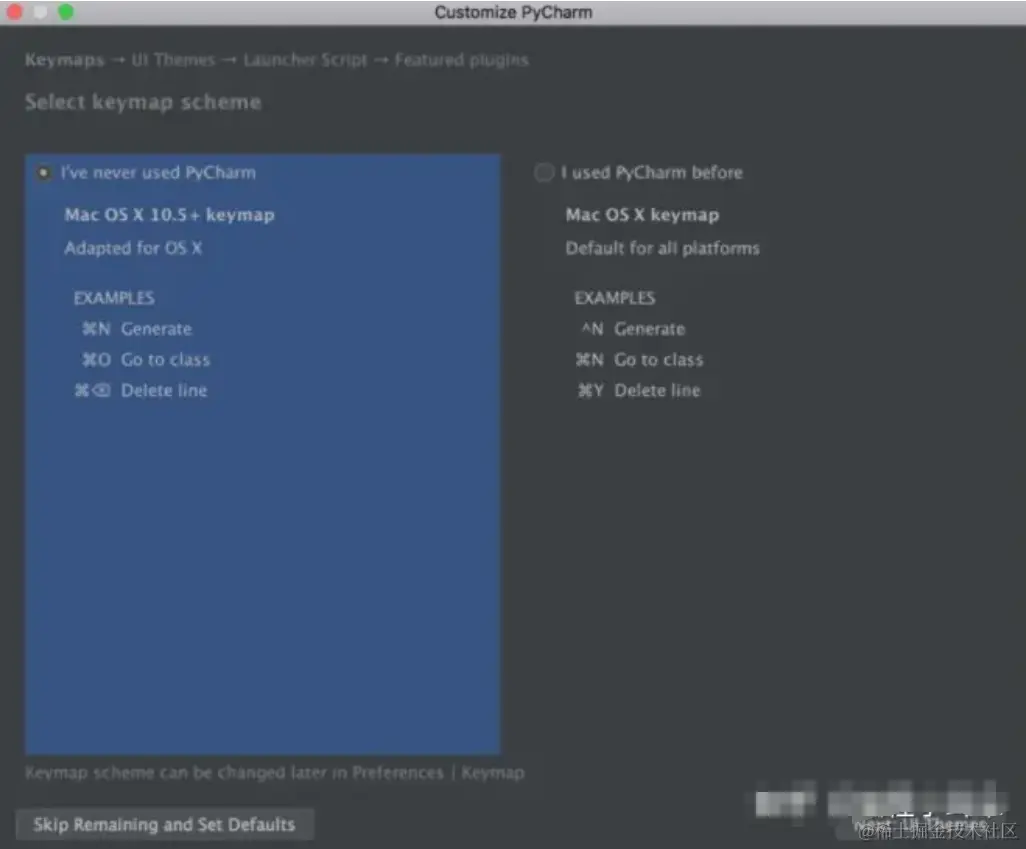Click the "Adapted for OS X" text
The width and height of the screenshot is (1026, 849).
tap(133, 248)
